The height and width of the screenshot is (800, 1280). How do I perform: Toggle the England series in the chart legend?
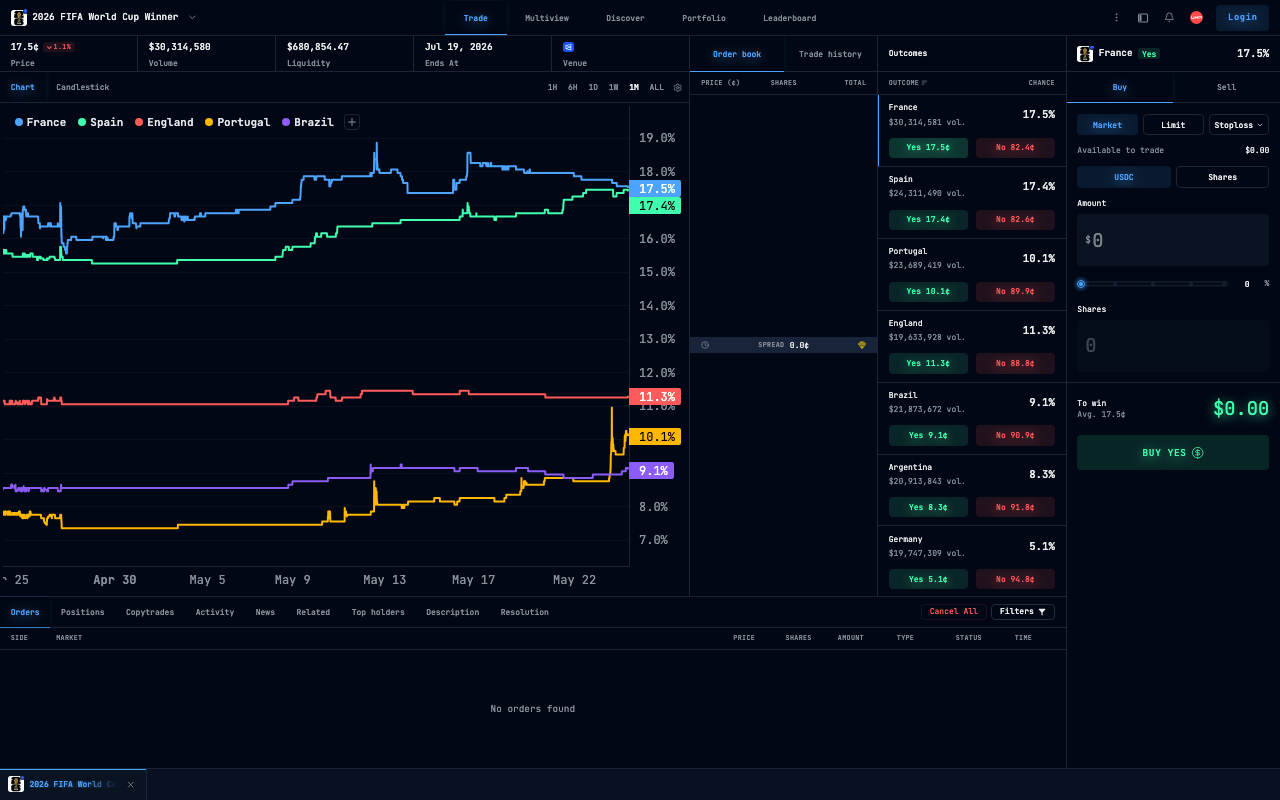pos(164,122)
